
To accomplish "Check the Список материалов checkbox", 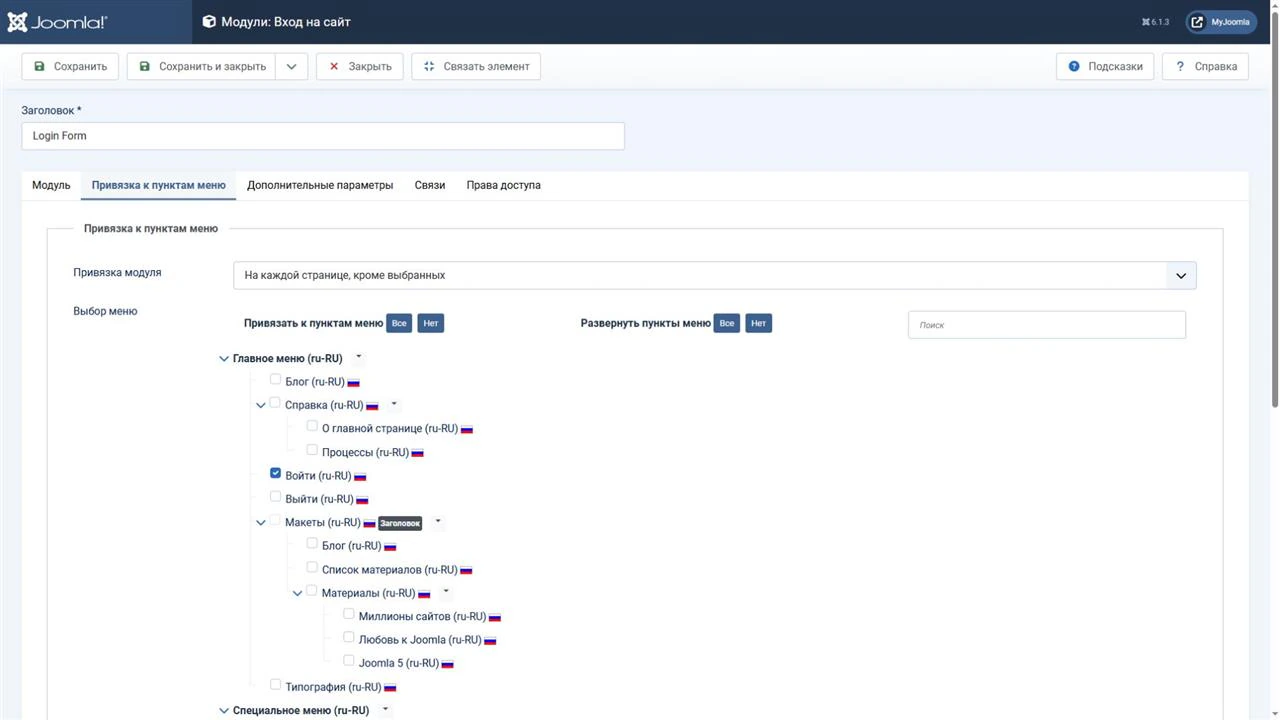I will click(x=312, y=567).
